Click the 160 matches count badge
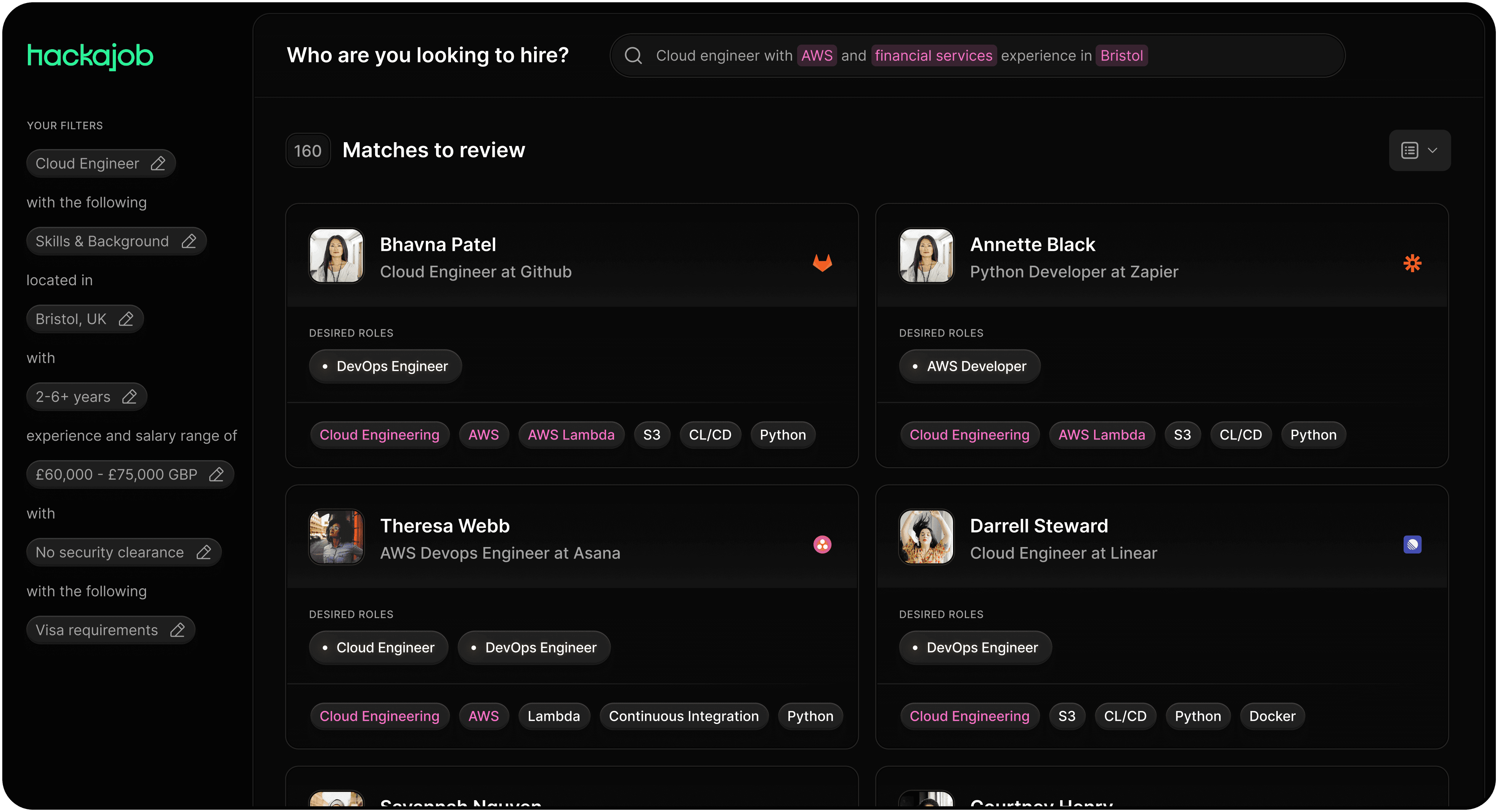1497x812 pixels. (x=308, y=151)
